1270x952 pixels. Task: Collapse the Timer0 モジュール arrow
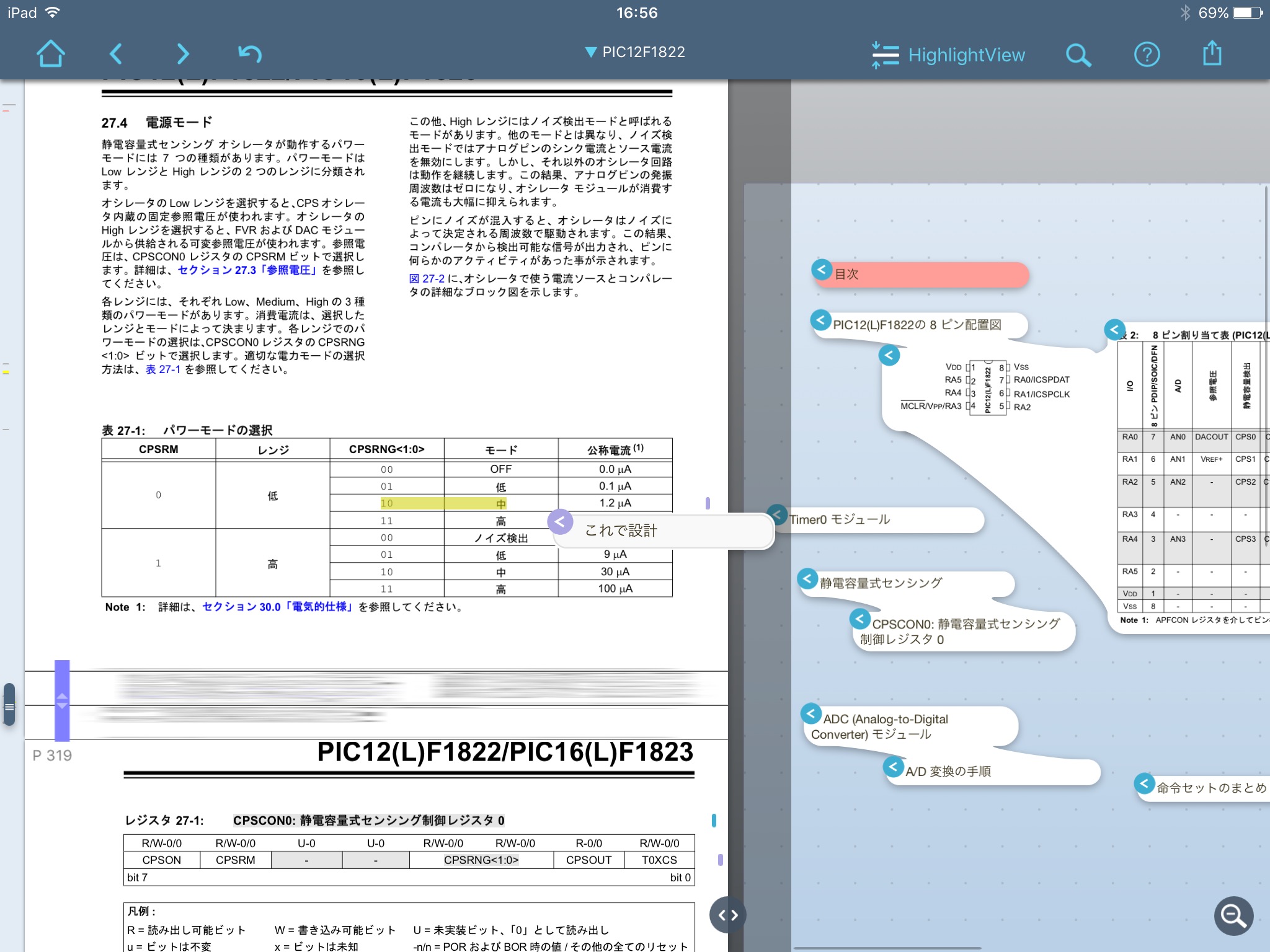(777, 514)
